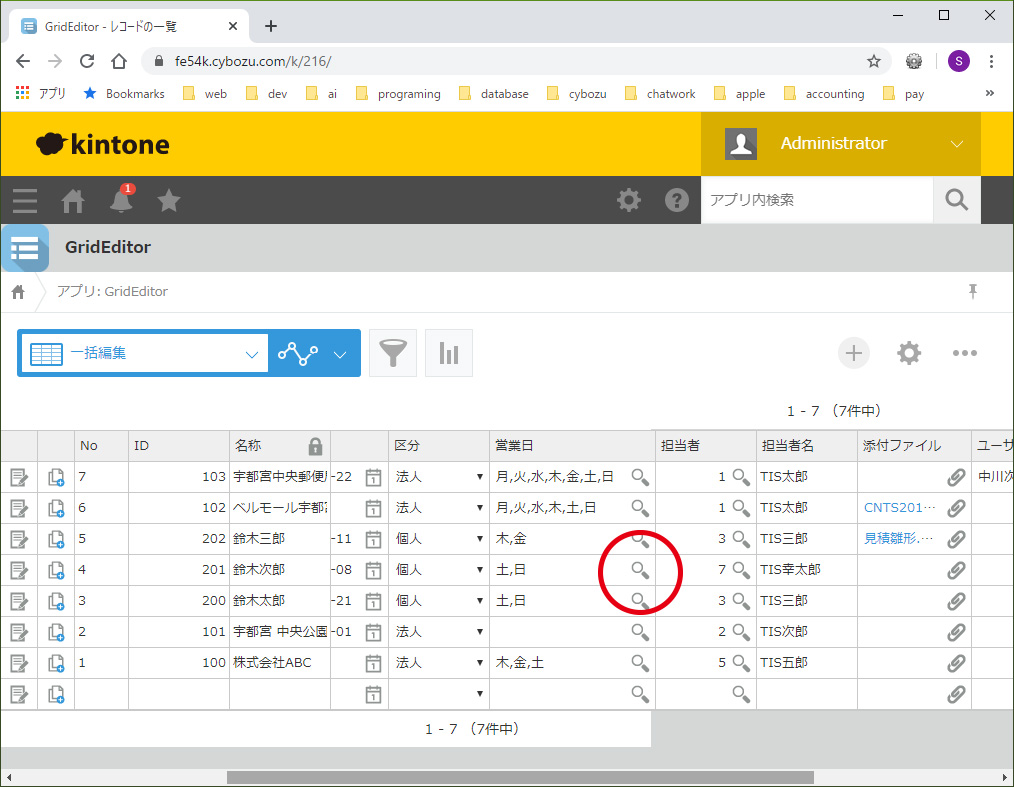
Task: Click attachment paperclip in 株式会社ABC row
Action: coord(956,663)
